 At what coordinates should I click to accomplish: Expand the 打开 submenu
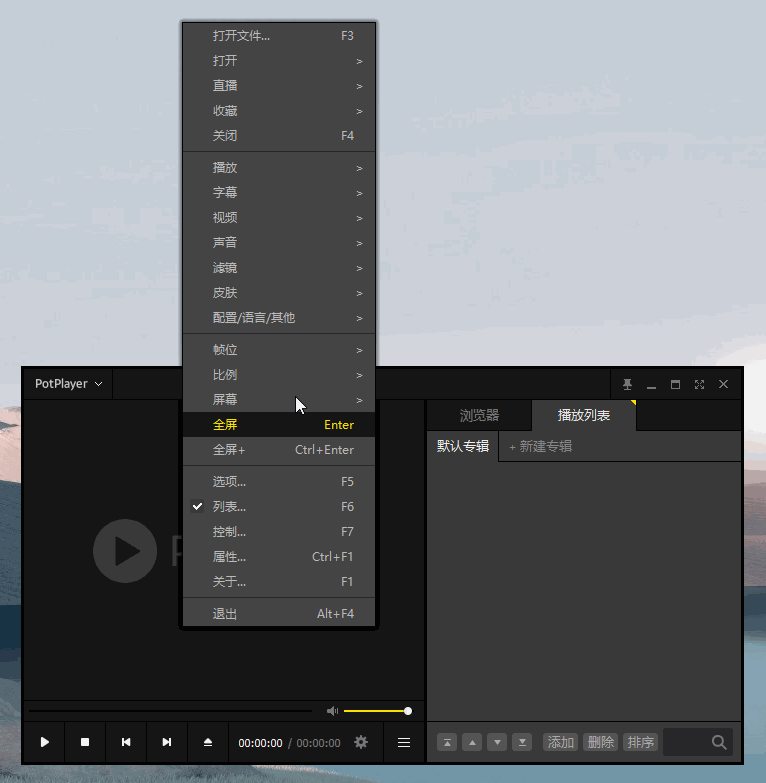click(279, 61)
